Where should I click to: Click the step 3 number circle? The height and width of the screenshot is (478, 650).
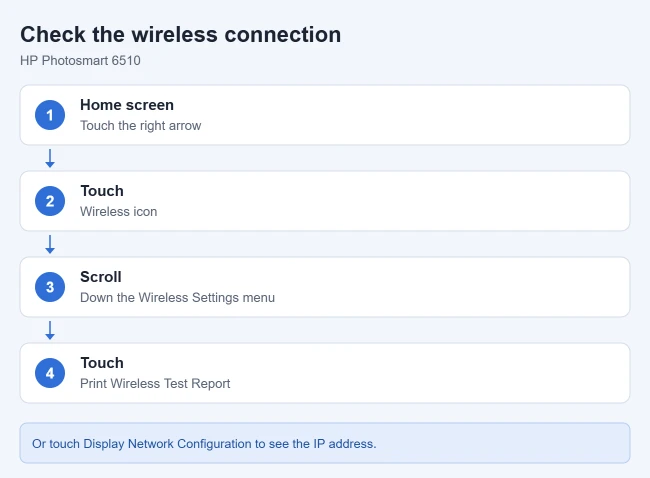coord(50,287)
